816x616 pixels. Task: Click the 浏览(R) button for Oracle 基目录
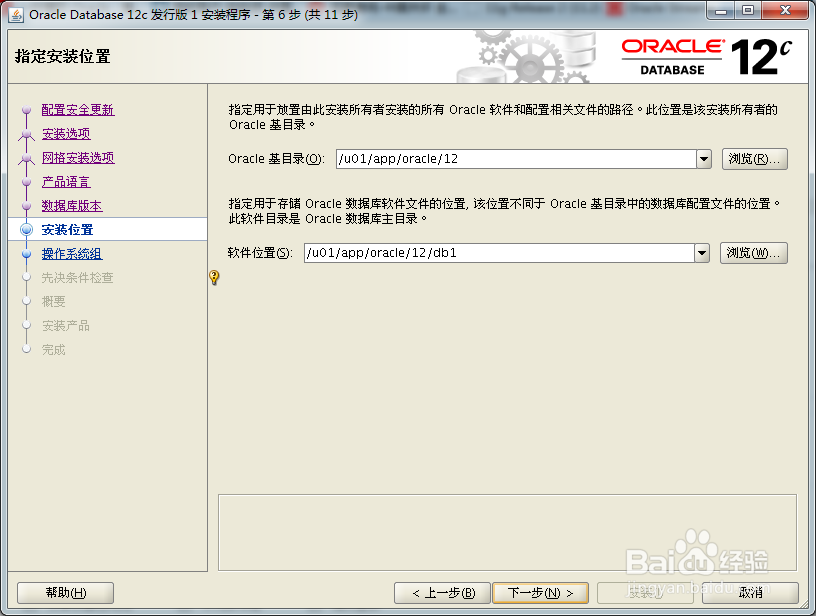(753, 159)
